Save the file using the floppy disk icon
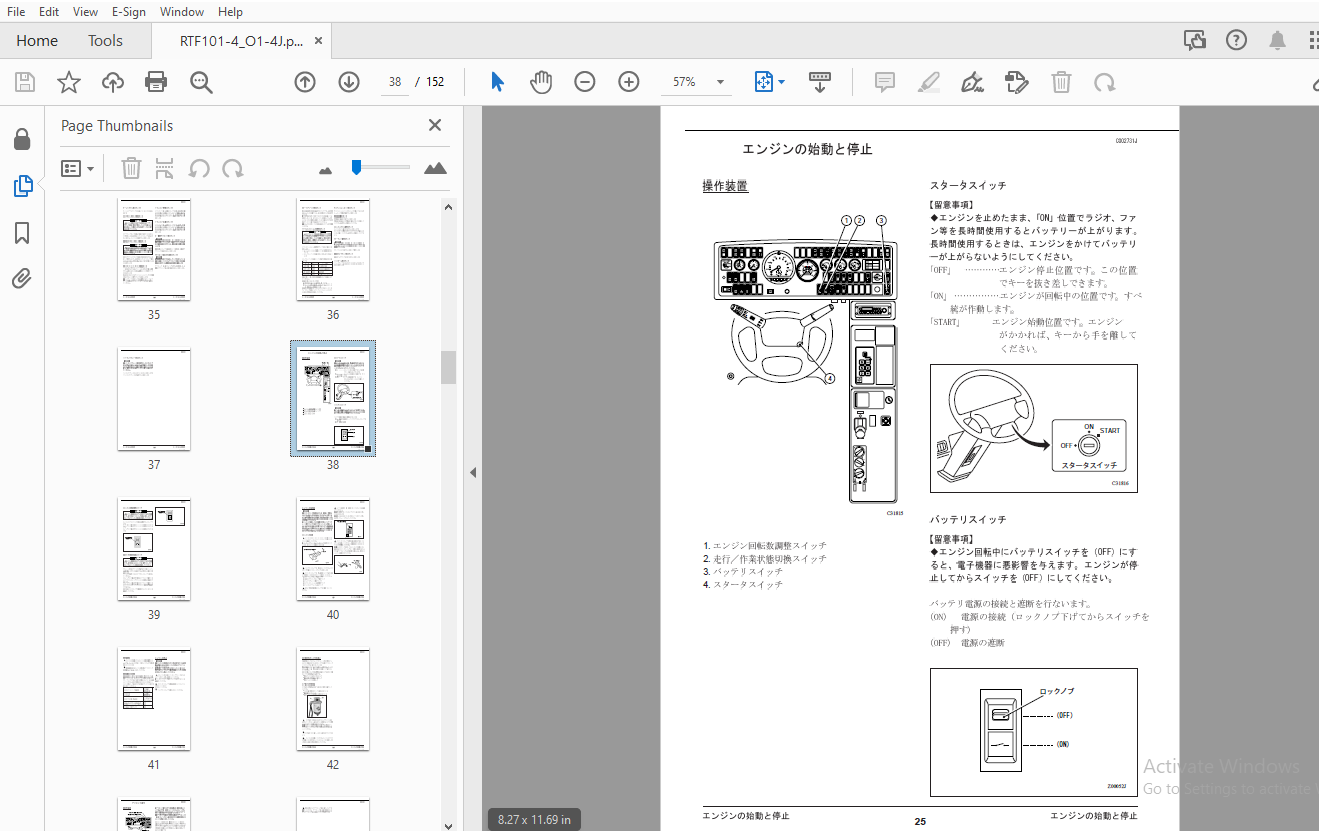Screen dimensions: 1319x831 (25, 82)
